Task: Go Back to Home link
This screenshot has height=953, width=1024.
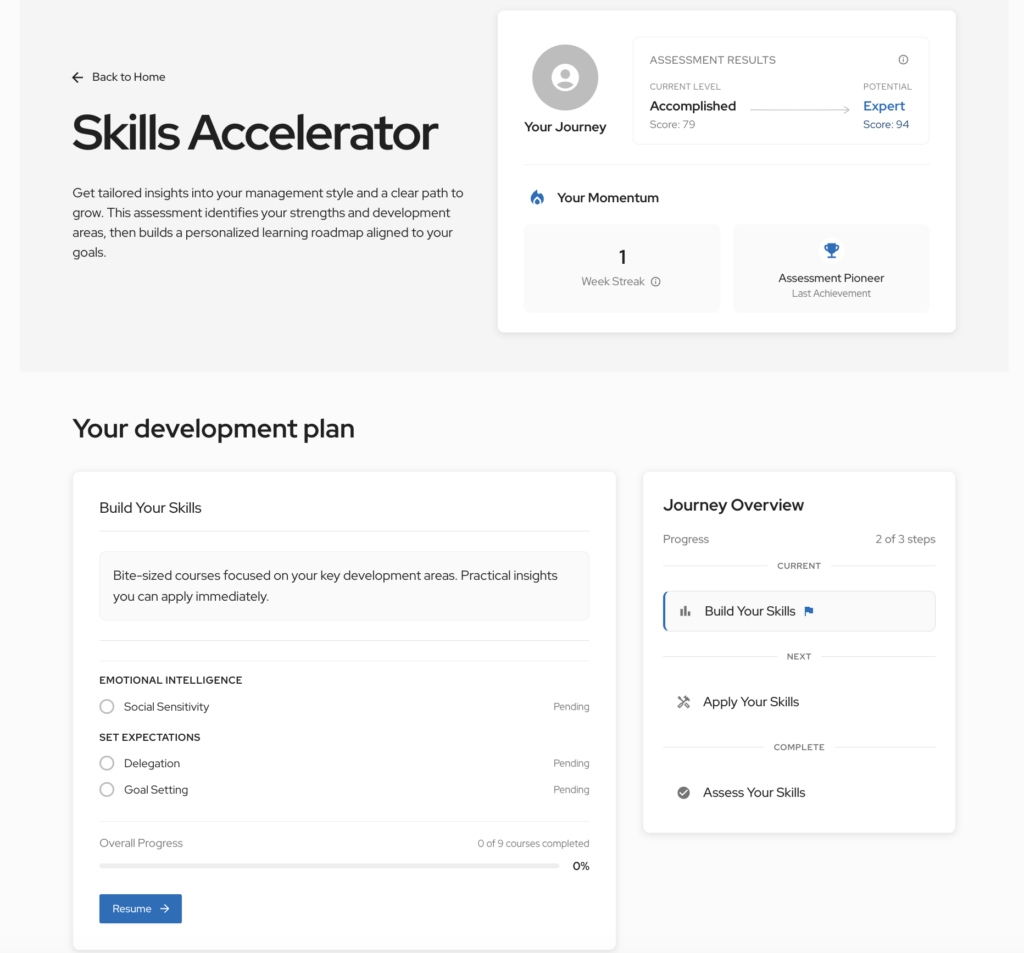Action: pos(128,77)
